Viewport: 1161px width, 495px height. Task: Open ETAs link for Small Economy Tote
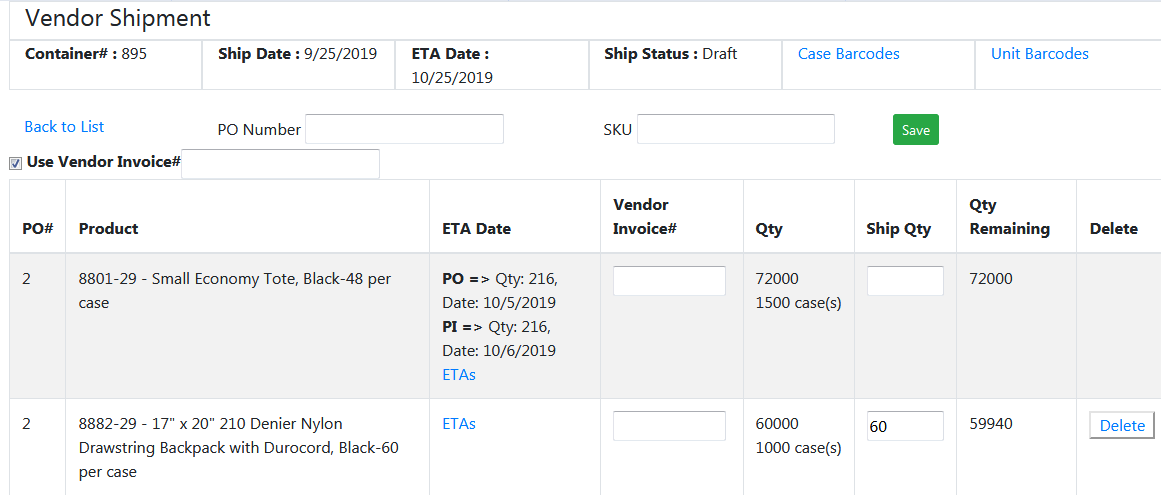tap(459, 375)
